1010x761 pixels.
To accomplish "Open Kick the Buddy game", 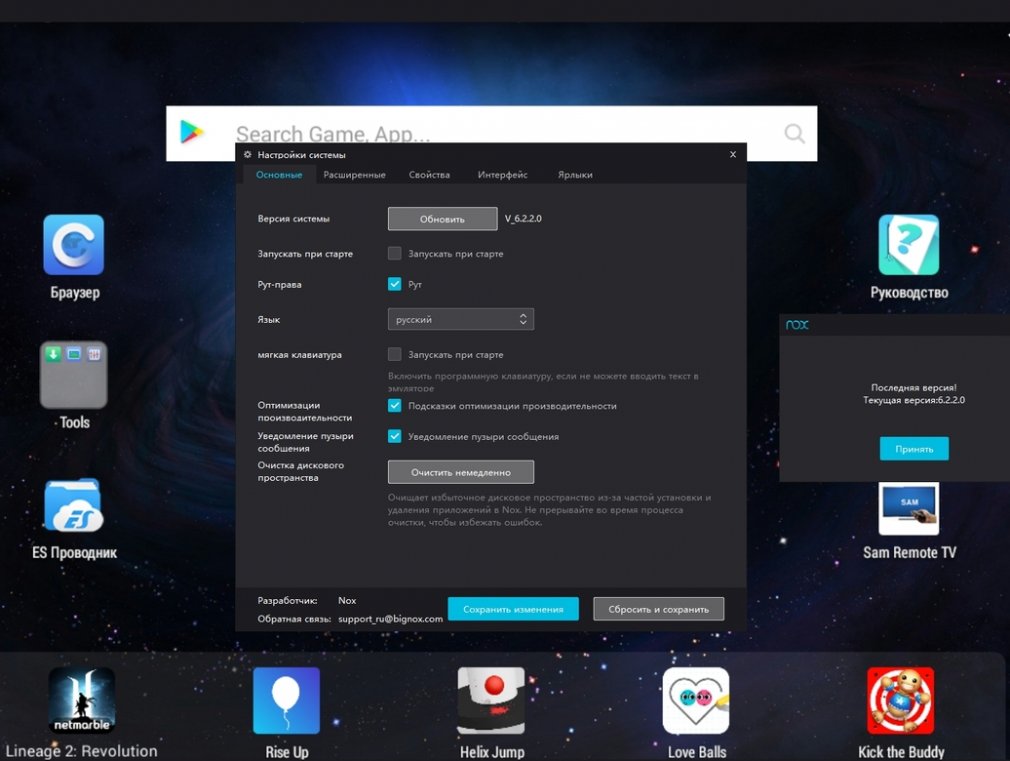I will pos(900,700).
